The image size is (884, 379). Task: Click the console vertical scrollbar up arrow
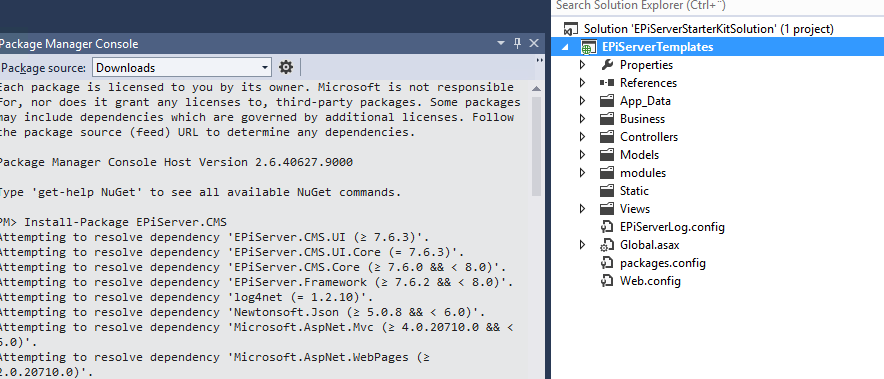(536, 89)
